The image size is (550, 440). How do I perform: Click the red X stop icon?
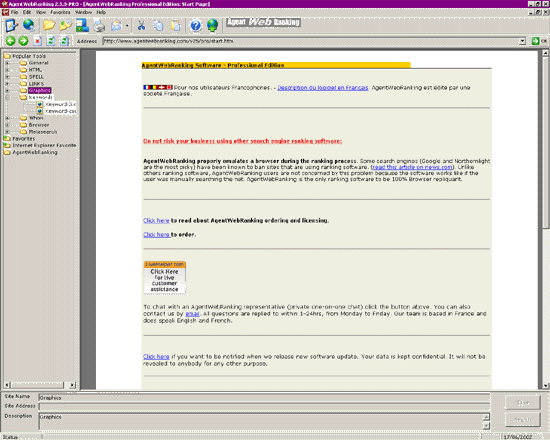point(37,41)
